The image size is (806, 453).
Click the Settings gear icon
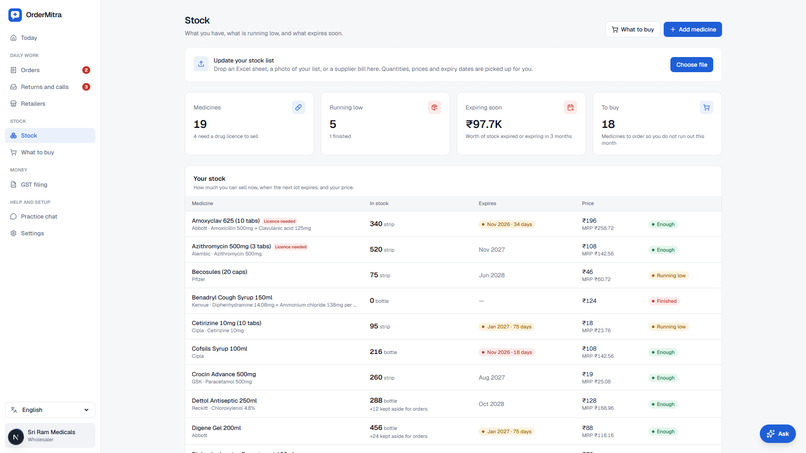[x=13, y=233]
